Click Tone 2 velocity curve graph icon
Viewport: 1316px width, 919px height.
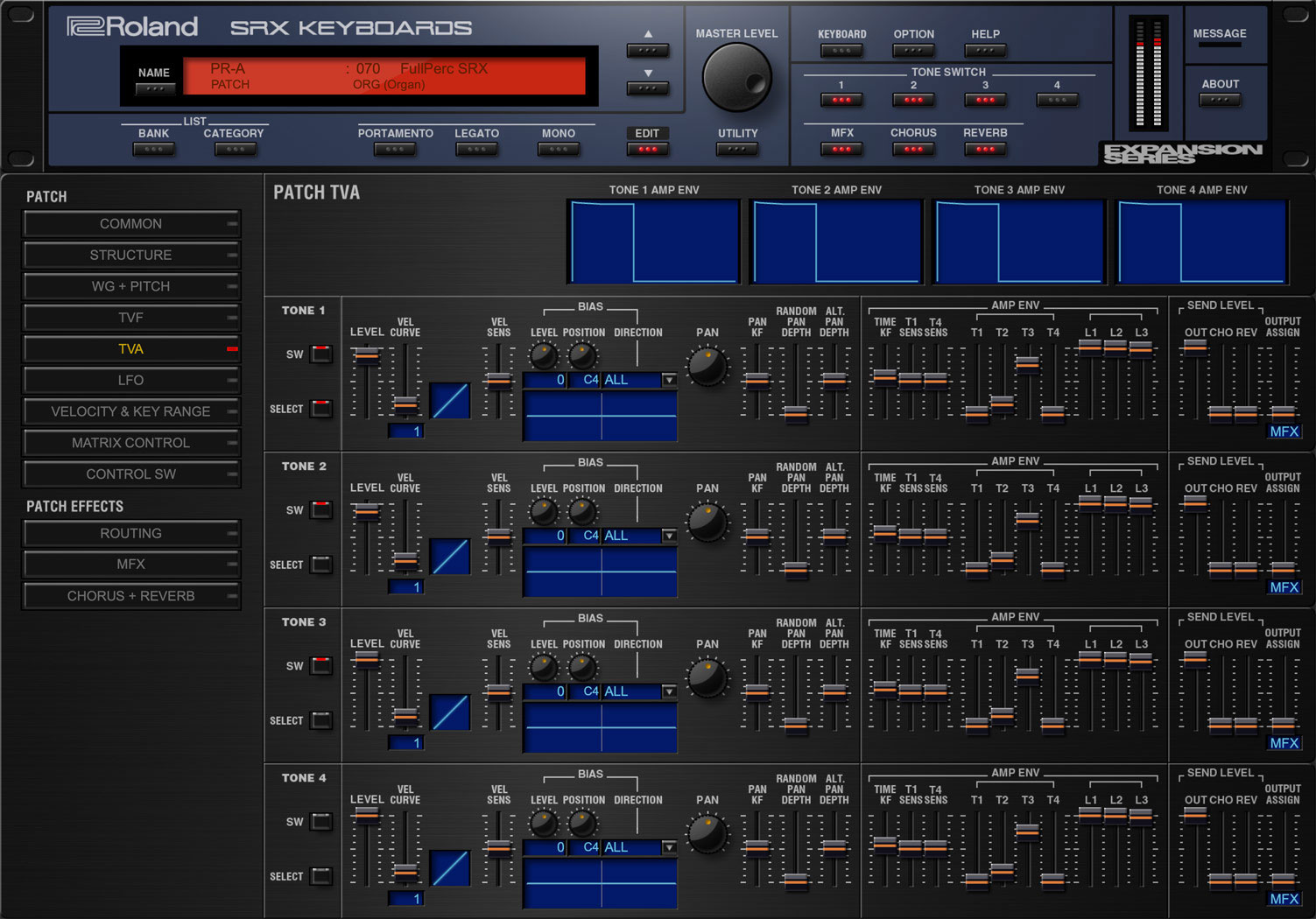(x=450, y=557)
